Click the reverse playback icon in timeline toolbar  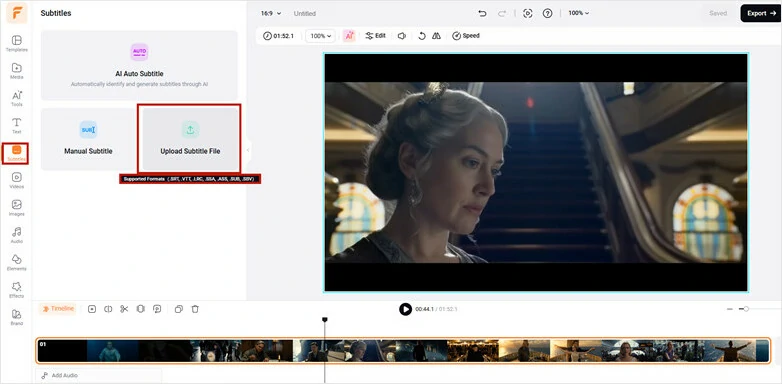pos(157,309)
